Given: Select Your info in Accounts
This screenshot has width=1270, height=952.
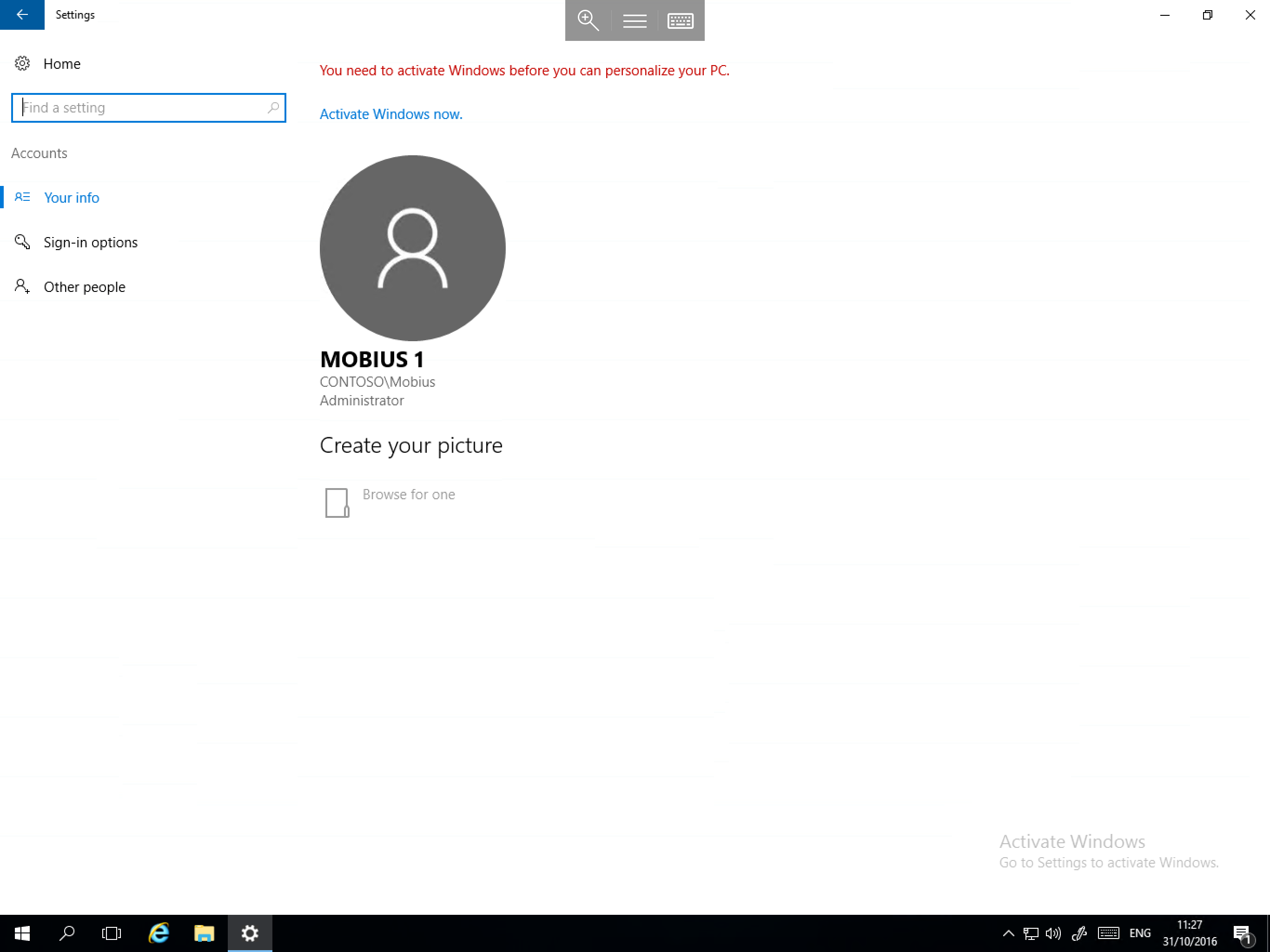Looking at the screenshot, I should pos(71,198).
